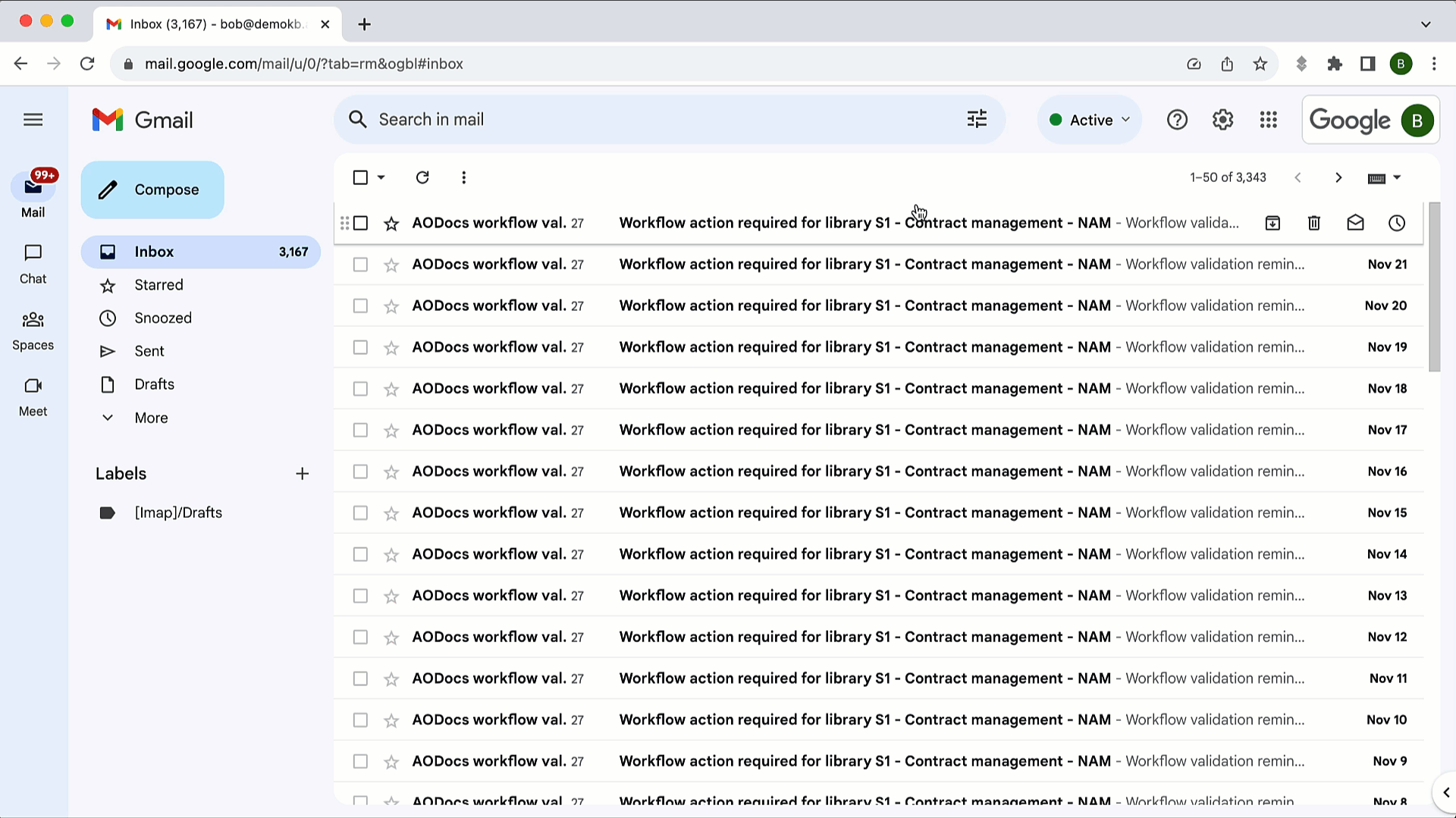This screenshot has width=1456, height=818.
Task: Bookmark this page with star icon
Action: pos(1260,64)
